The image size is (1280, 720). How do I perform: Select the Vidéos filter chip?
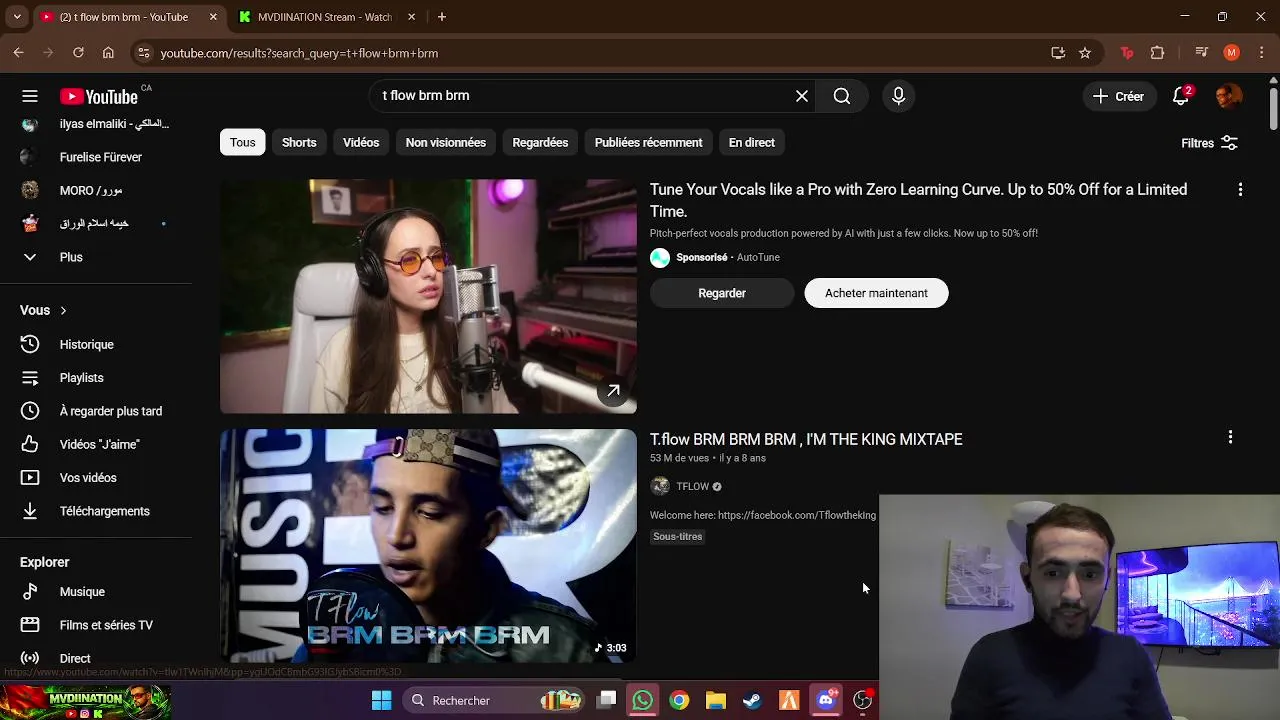click(x=361, y=142)
